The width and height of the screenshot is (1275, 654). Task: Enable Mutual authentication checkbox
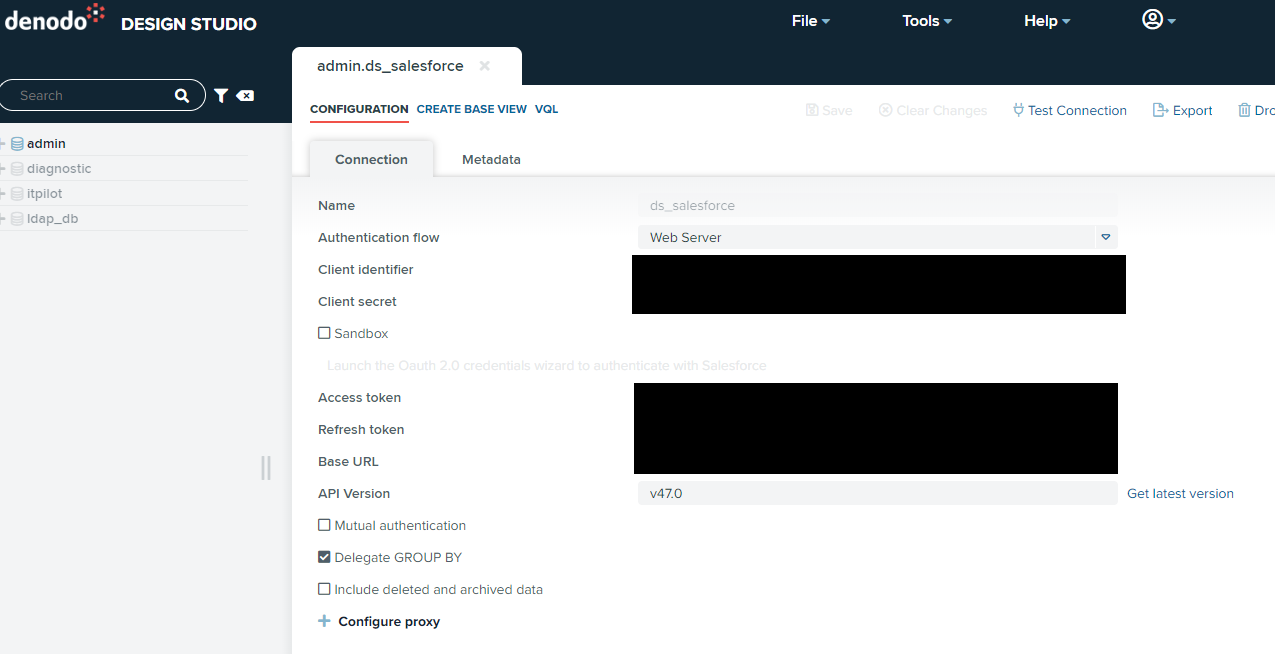pos(324,525)
